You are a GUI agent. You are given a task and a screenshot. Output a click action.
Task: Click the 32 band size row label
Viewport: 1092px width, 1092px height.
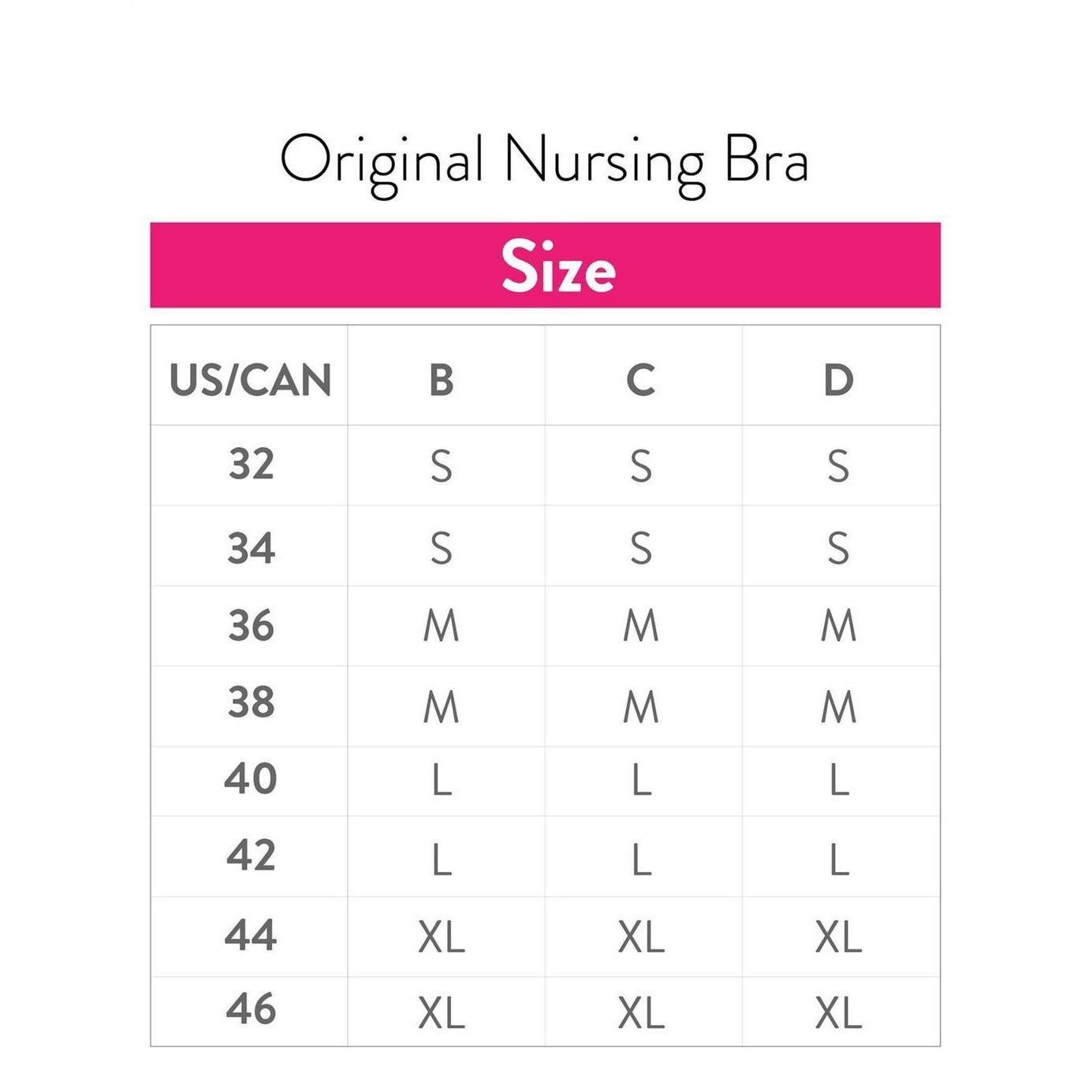click(x=251, y=464)
